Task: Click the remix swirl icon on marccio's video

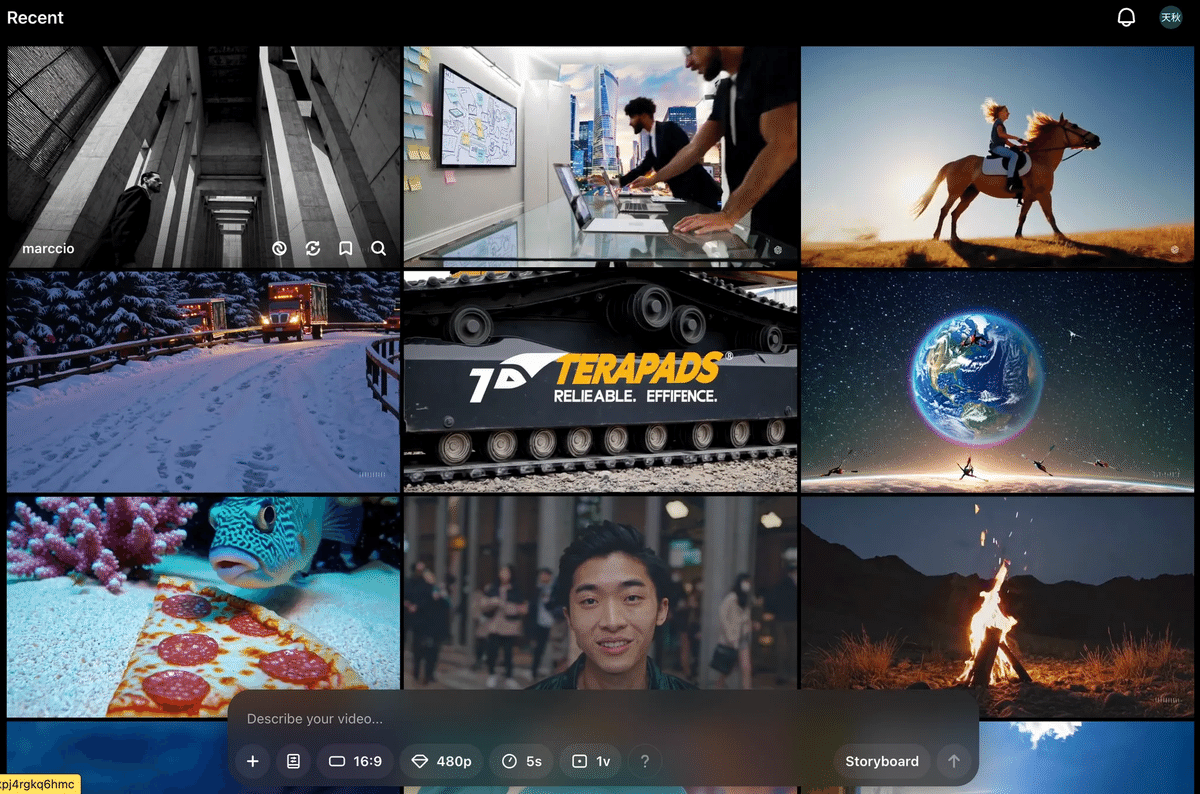Action: (280, 248)
